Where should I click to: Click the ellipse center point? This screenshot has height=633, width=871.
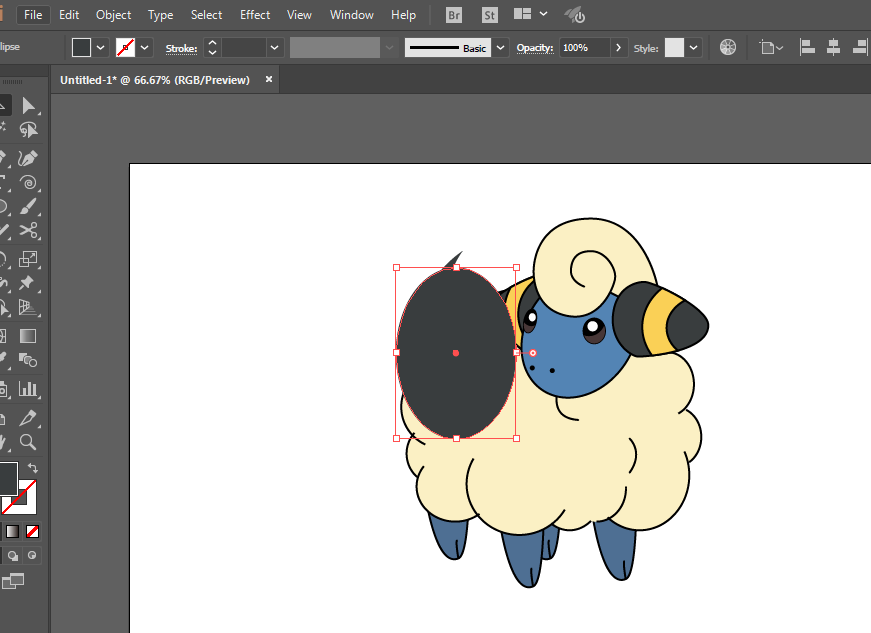pos(456,353)
